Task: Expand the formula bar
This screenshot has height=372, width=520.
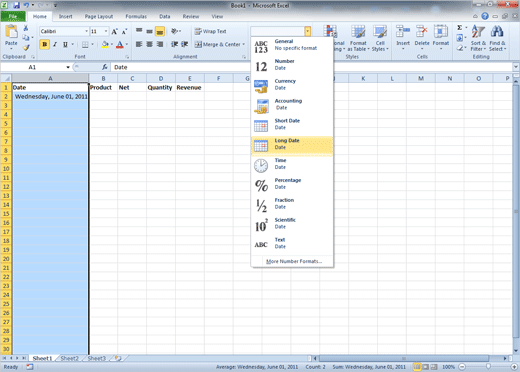Action: pos(516,67)
